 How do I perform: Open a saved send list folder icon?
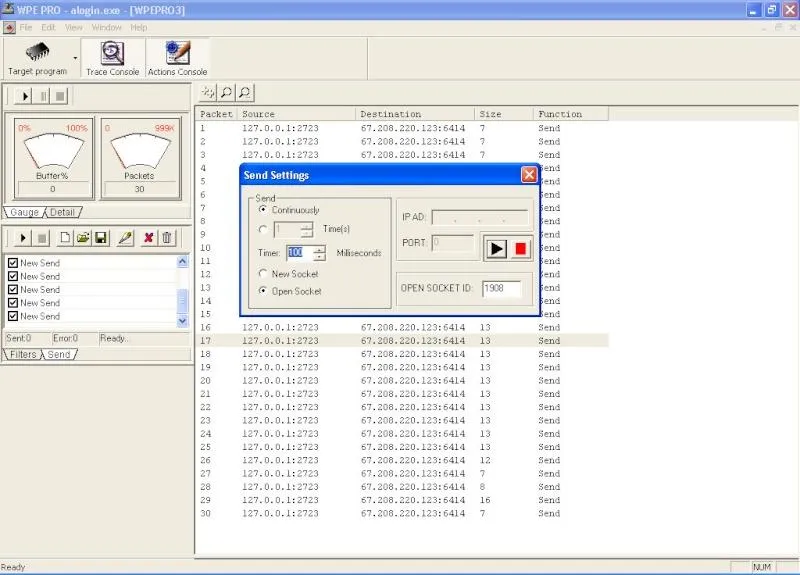coord(83,238)
